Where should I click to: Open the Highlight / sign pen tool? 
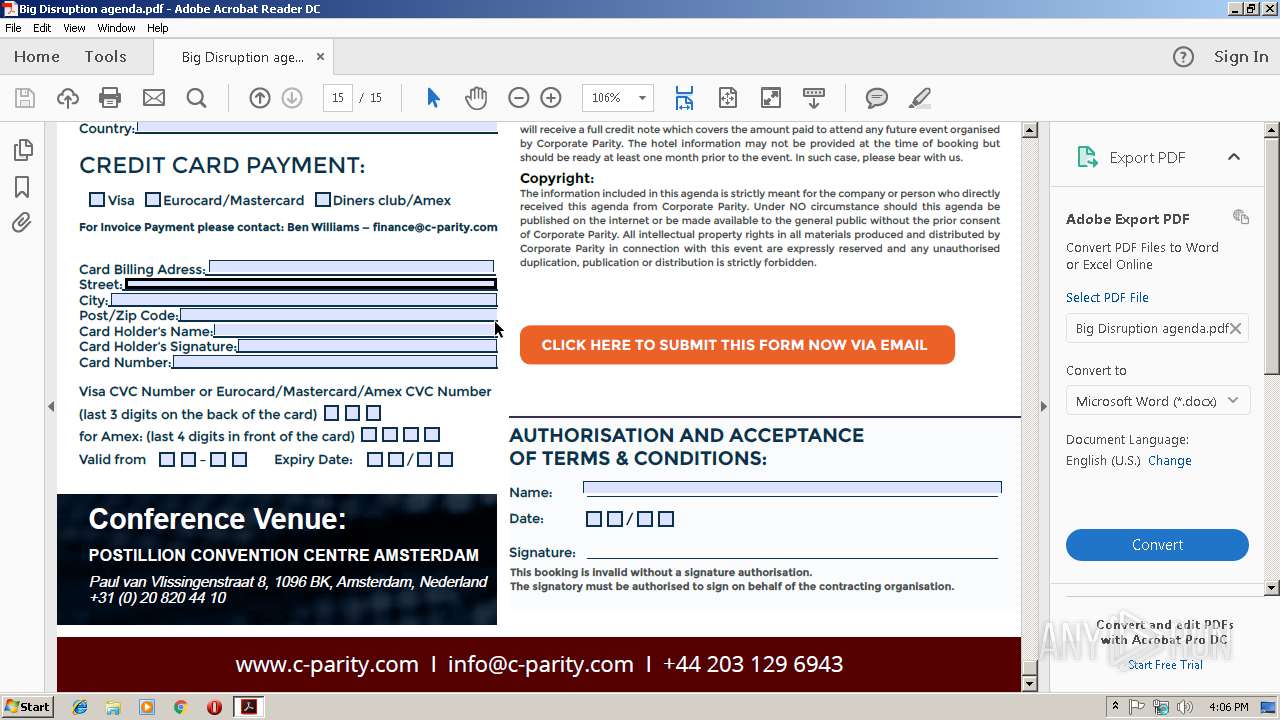point(919,98)
